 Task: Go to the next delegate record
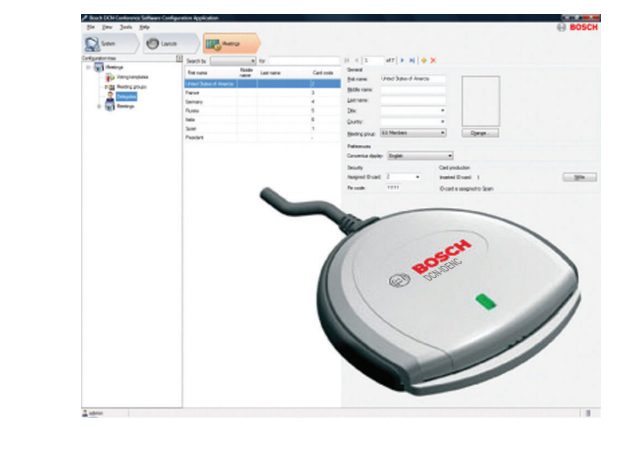point(402,61)
